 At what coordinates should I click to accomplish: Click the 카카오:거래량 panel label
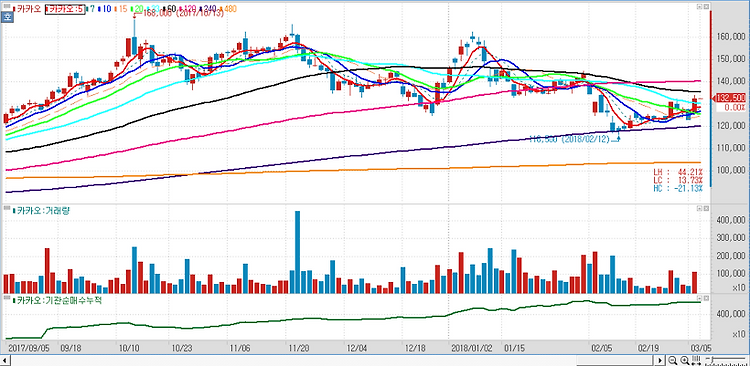pyautogui.click(x=40, y=210)
